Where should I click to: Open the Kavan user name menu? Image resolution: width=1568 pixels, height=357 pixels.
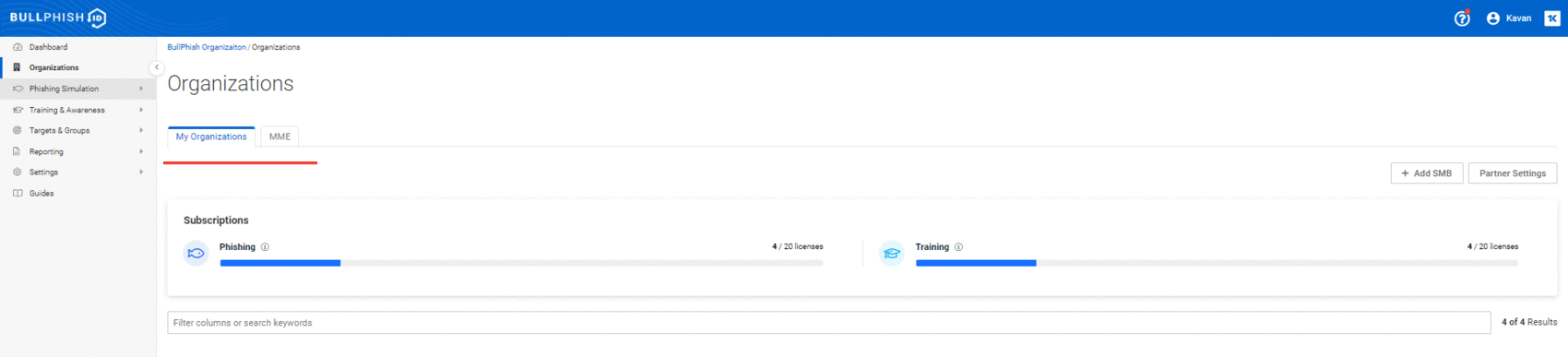pyautogui.click(x=1518, y=18)
